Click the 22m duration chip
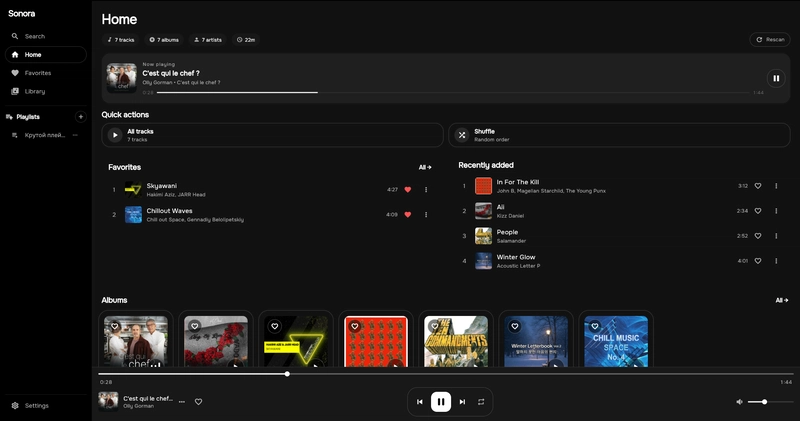Screen dimensions: 800x421 (x=246, y=40)
